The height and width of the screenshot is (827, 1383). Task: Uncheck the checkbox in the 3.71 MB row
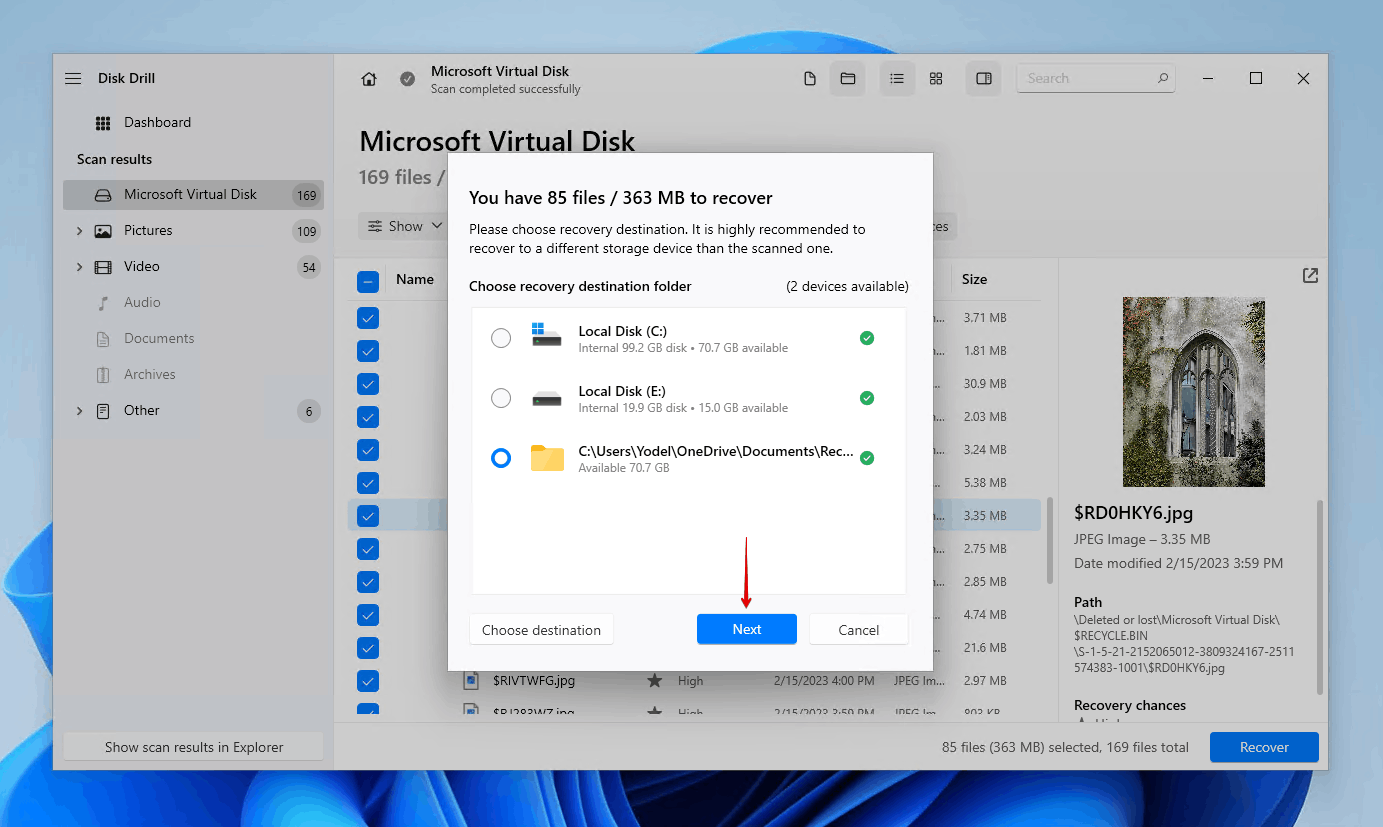click(x=368, y=318)
